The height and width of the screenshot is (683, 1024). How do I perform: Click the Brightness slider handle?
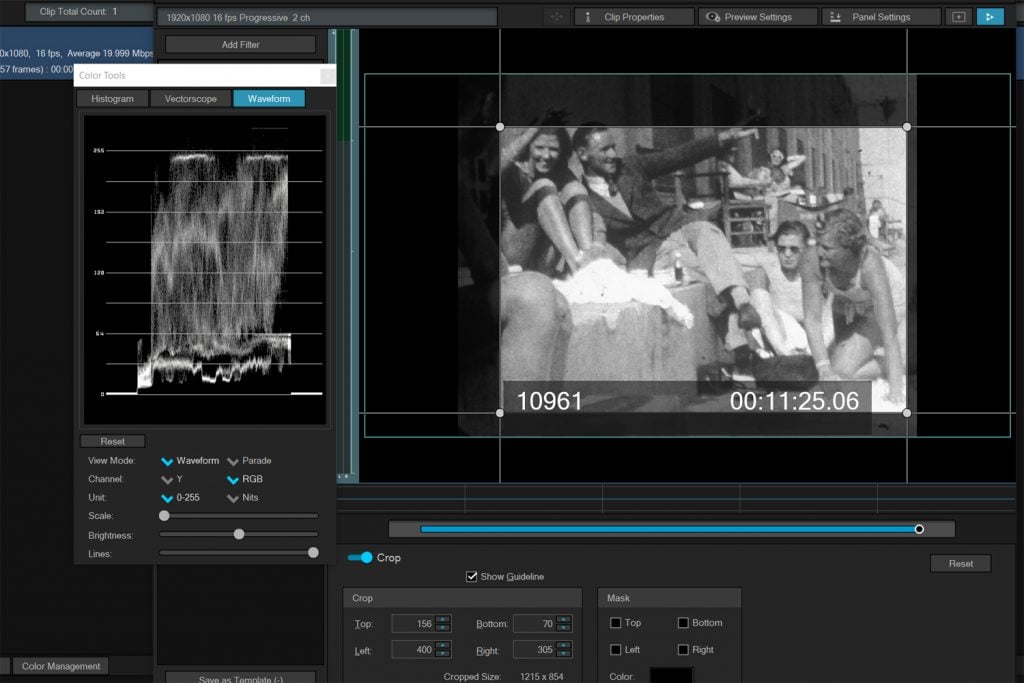point(238,534)
